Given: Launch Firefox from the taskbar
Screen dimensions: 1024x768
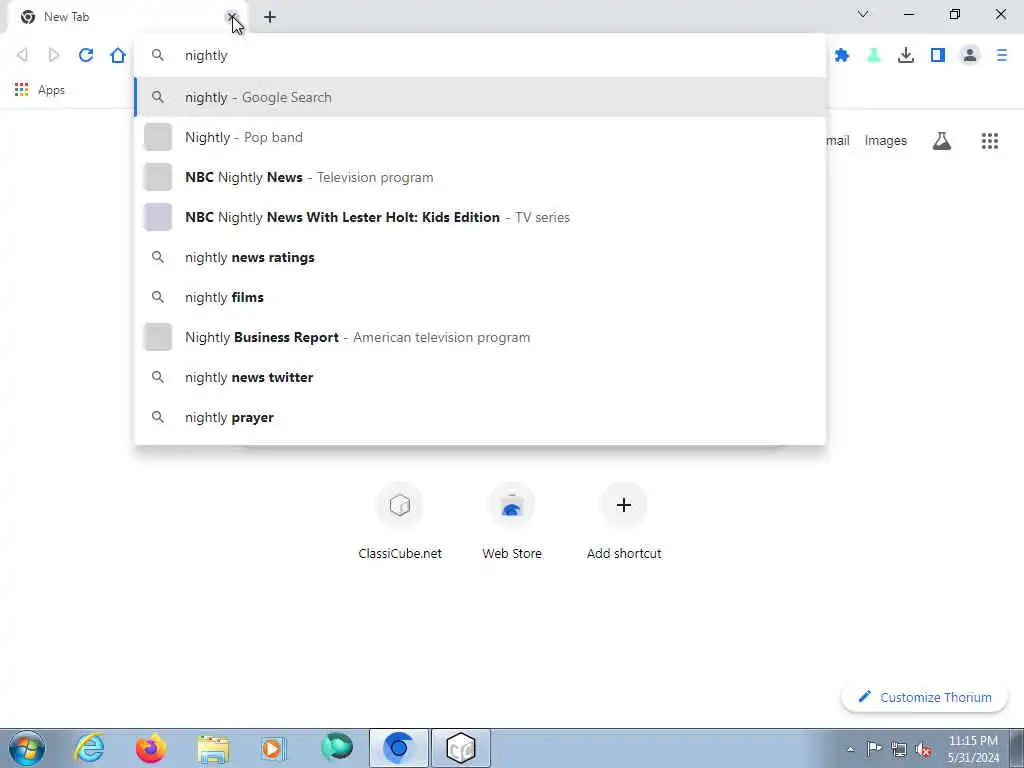Looking at the screenshot, I should [x=151, y=748].
